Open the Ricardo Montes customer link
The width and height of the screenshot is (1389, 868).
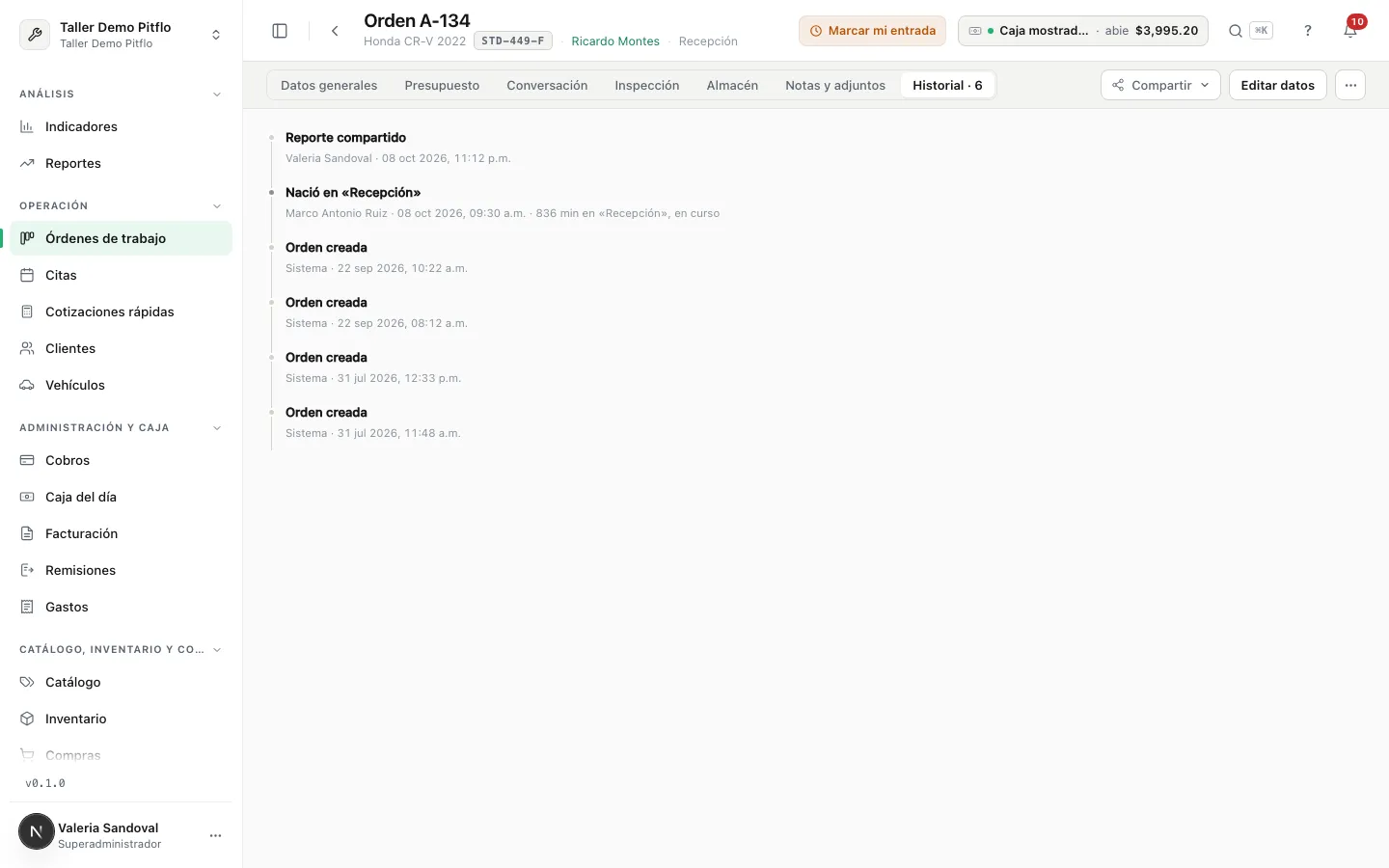(x=615, y=41)
